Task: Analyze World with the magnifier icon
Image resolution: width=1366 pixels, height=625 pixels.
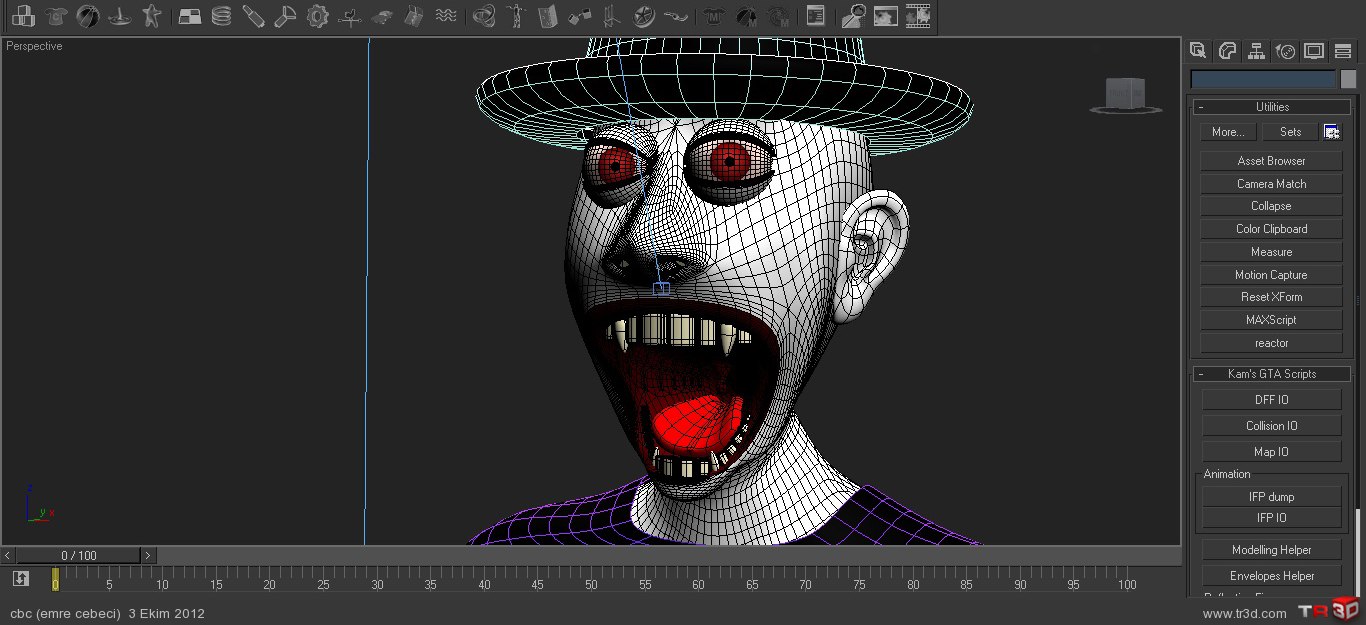Action: pyautogui.click(x=853, y=16)
